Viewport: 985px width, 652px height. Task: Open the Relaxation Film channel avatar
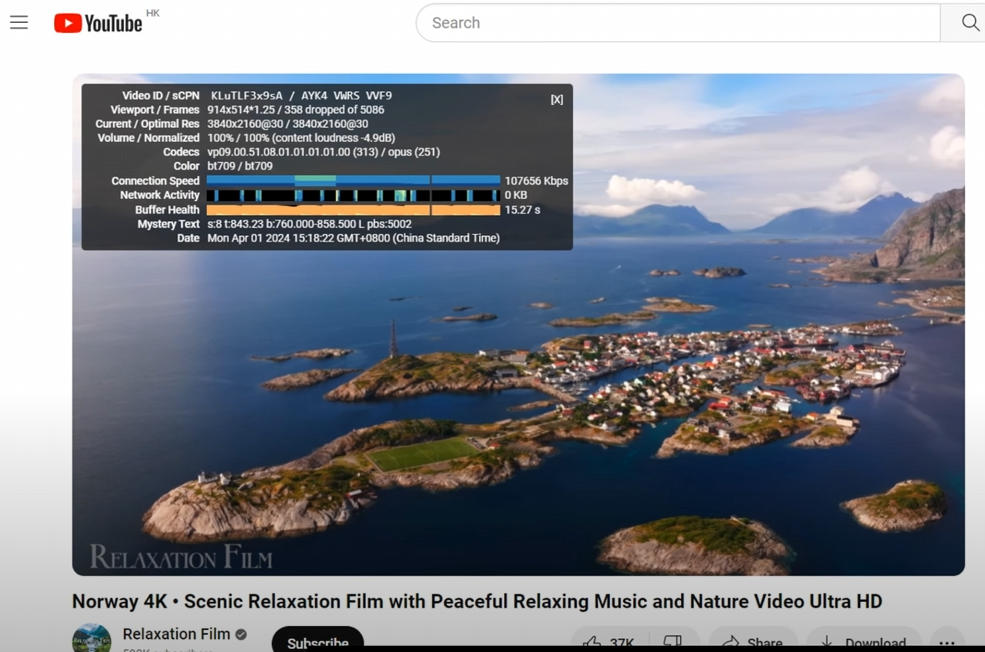pyautogui.click(x=92, y=638)
